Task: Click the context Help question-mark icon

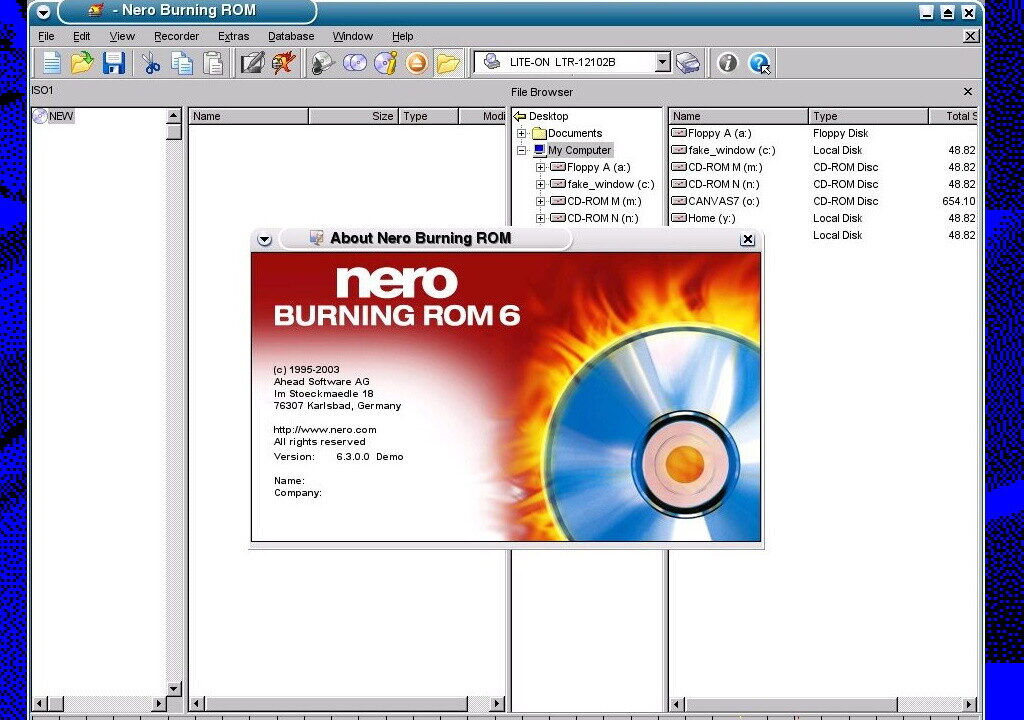Action: (x=759, y=63)
